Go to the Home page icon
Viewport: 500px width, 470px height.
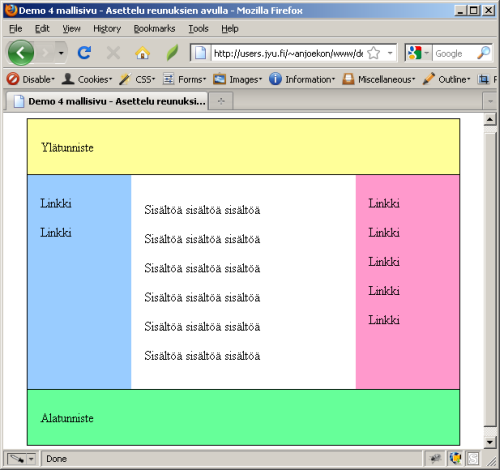coord(142,53)
